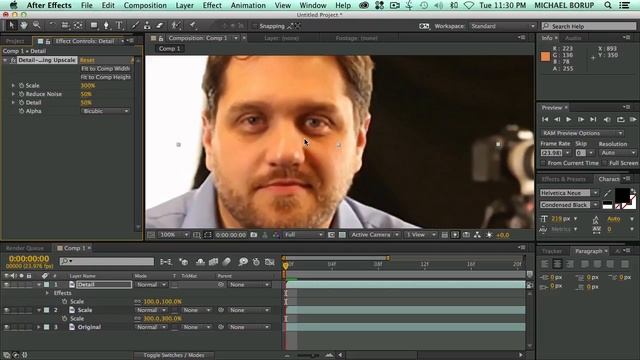Open Active Camera dropdown
Screen dimensions: 640x360
374,235
